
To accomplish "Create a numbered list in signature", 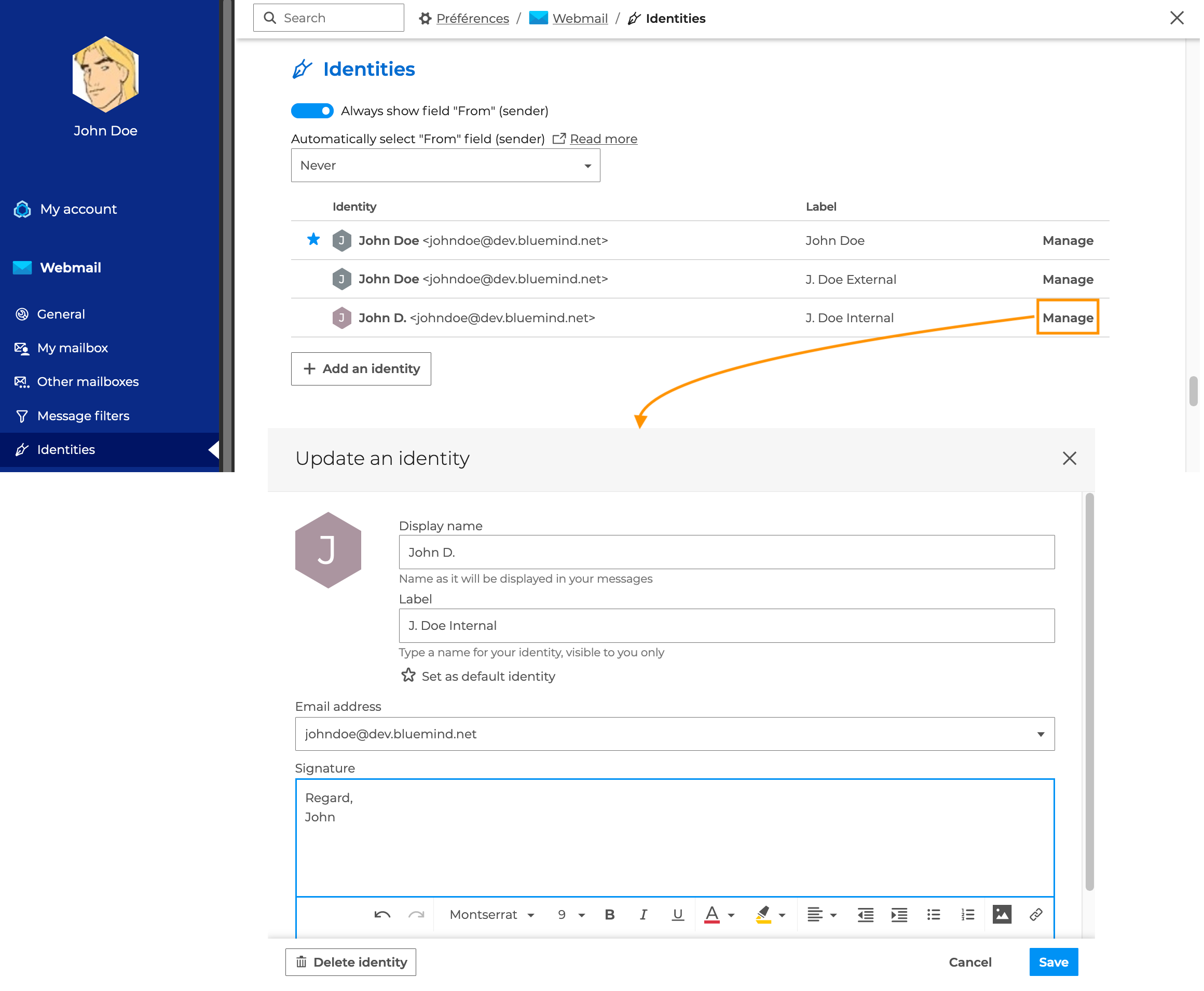I will [x=968, y=915].
